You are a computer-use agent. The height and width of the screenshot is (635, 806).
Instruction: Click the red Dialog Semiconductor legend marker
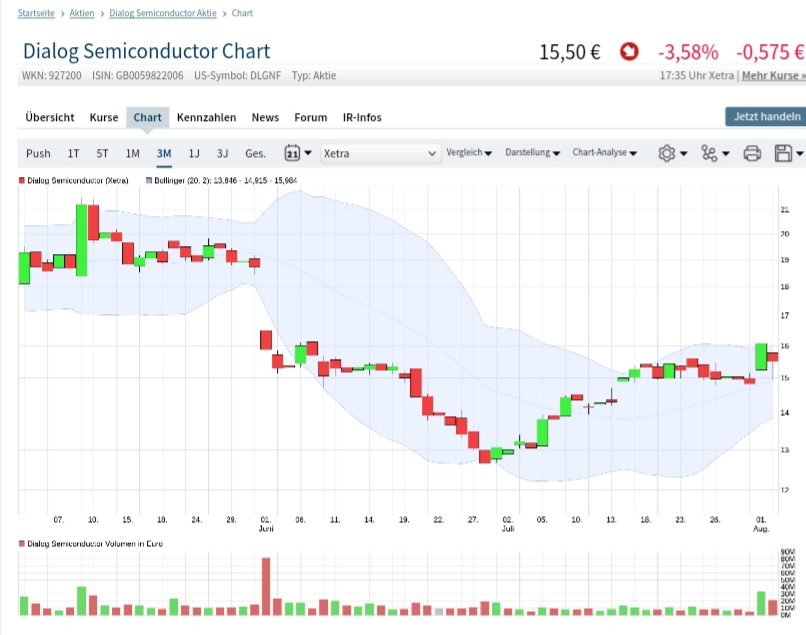pyautogui.click(x=22, y=181)
